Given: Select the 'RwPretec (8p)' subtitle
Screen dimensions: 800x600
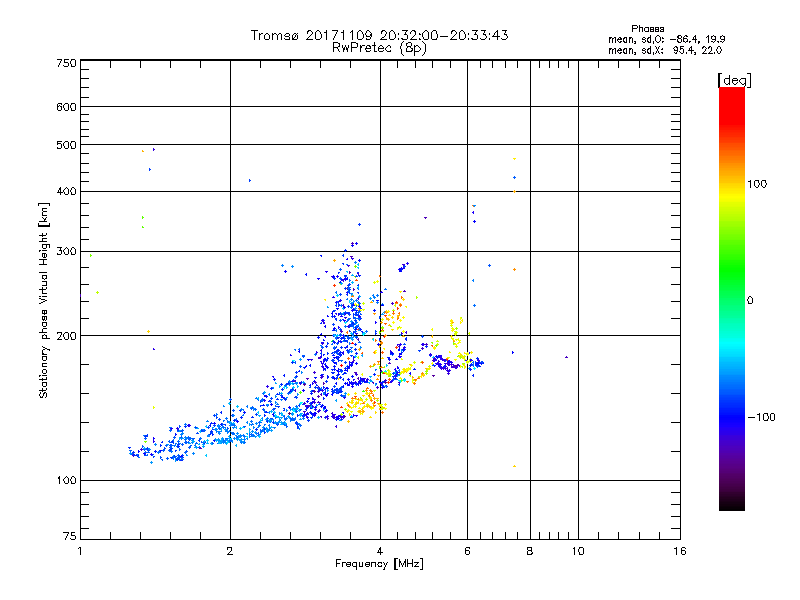Looking at the screenshot, I should 379,48.
